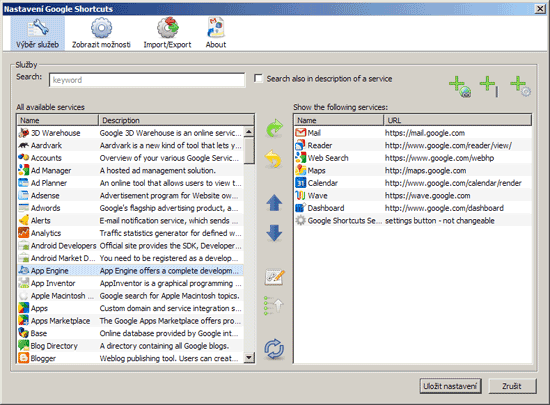Click Uložit nastavení button
The width and height of the screenshot is (550, 405).
tap(450, 386)
